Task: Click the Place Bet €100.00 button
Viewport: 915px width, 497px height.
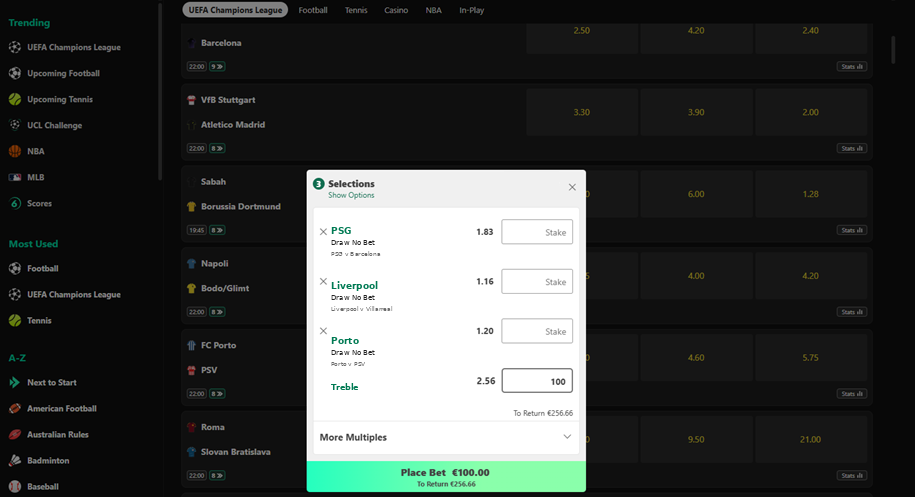Action: tap(446, 477)
